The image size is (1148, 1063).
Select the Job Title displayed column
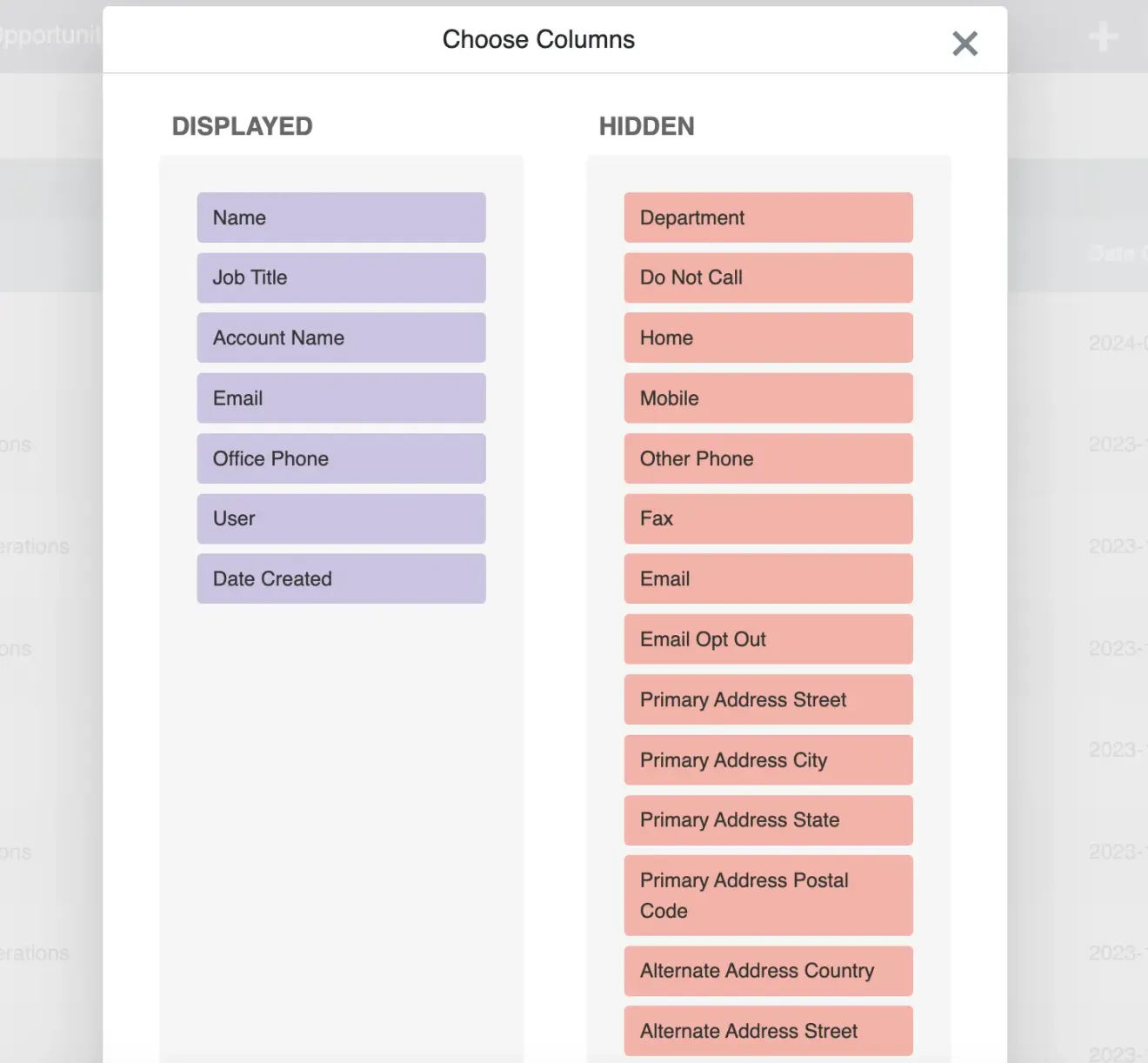coord(341,277)
